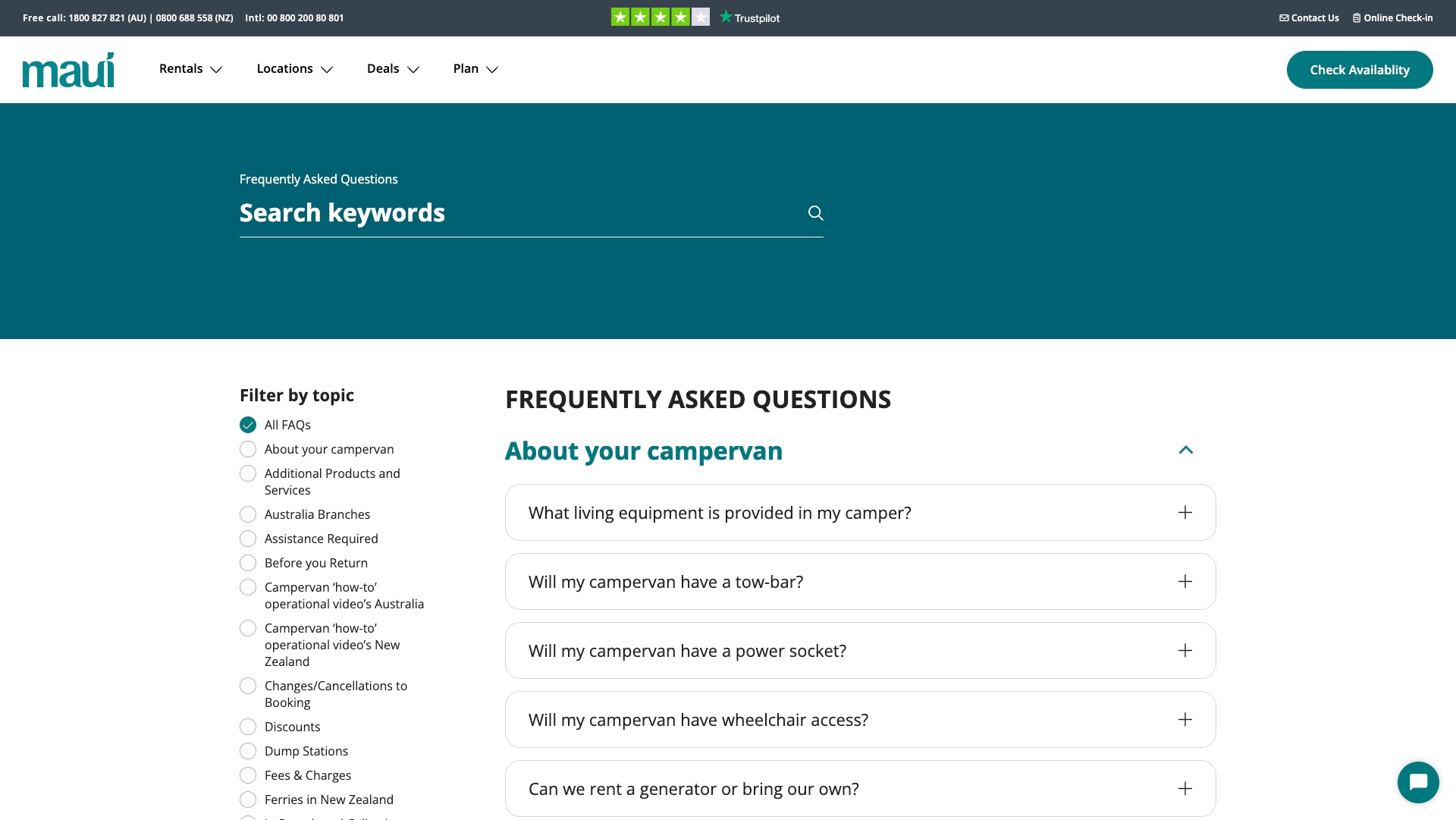Click the search magnifier icon

pyautogui.click(x=815, y=213)
